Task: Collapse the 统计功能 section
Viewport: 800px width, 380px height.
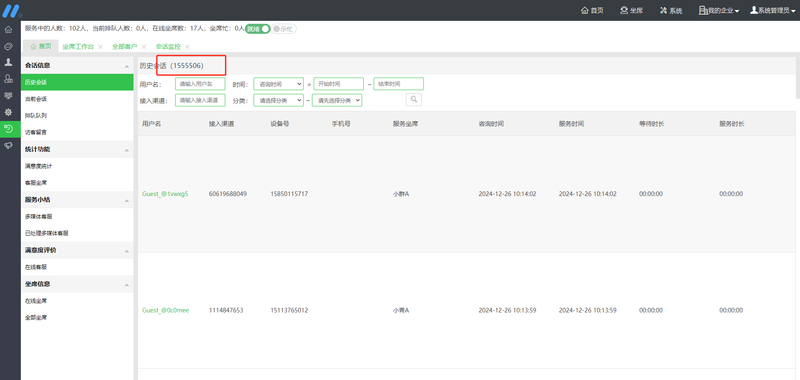Action: pyautogui.click(x=127, y=150)
